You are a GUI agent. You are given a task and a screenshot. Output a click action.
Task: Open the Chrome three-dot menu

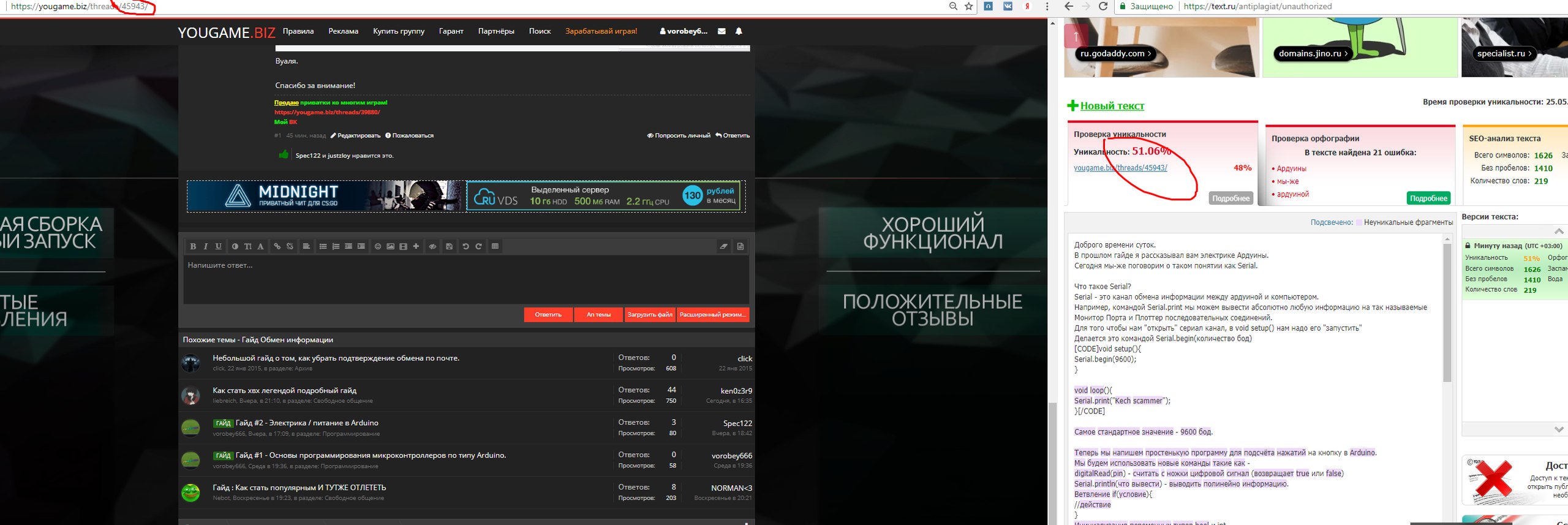pyautogui.click(x=1047, y=6)
